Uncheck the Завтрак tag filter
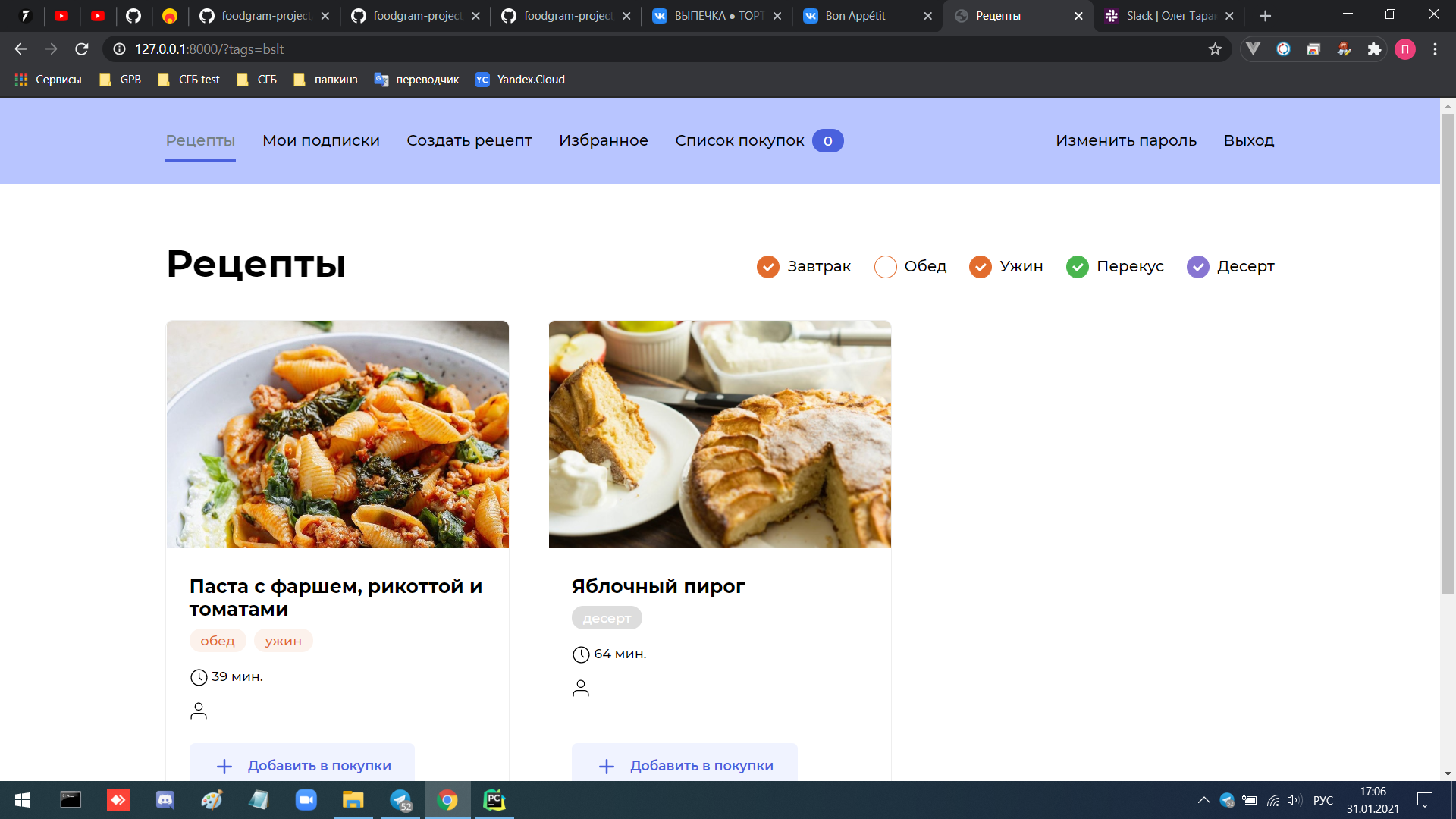 tap(767, 267)
